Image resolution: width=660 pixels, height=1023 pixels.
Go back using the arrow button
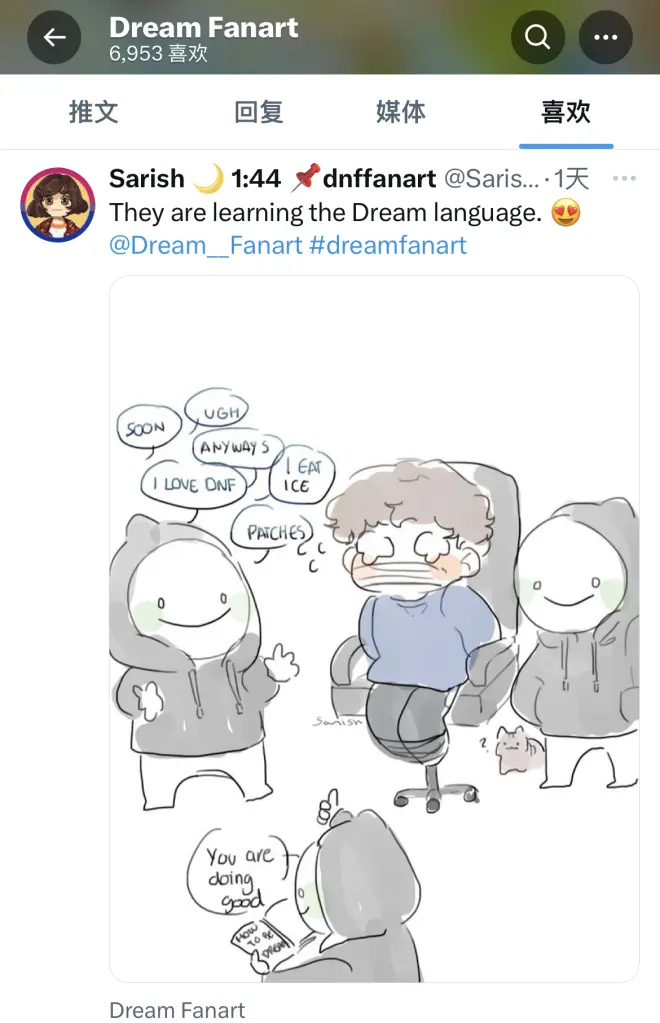point(54,37)
